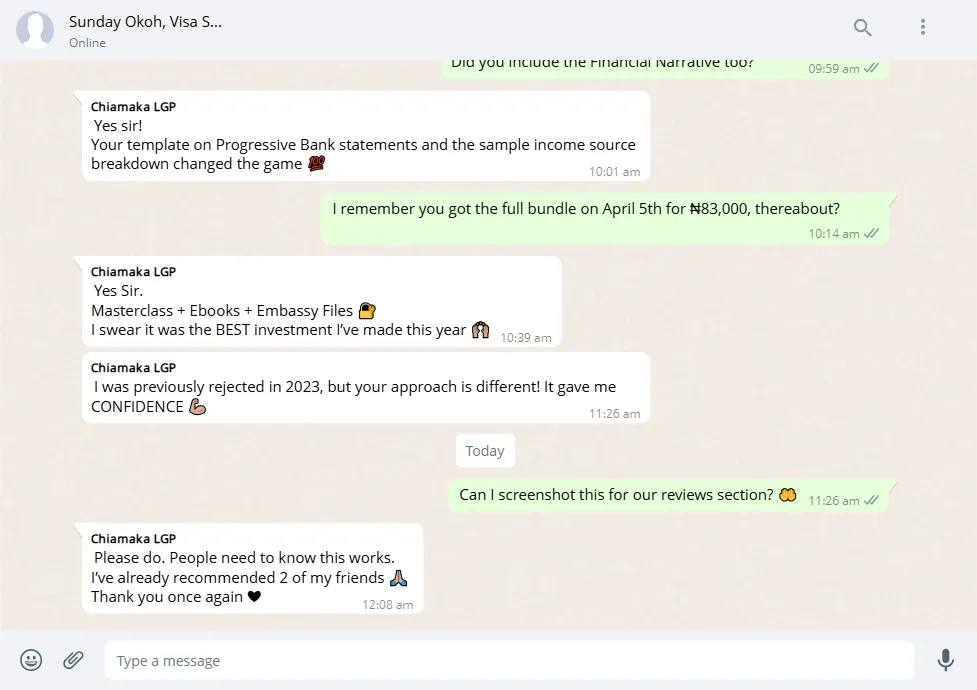977x690 pixels.
Task: Open search in conversation
Action: pyautogui.click(x=862, y=27)
